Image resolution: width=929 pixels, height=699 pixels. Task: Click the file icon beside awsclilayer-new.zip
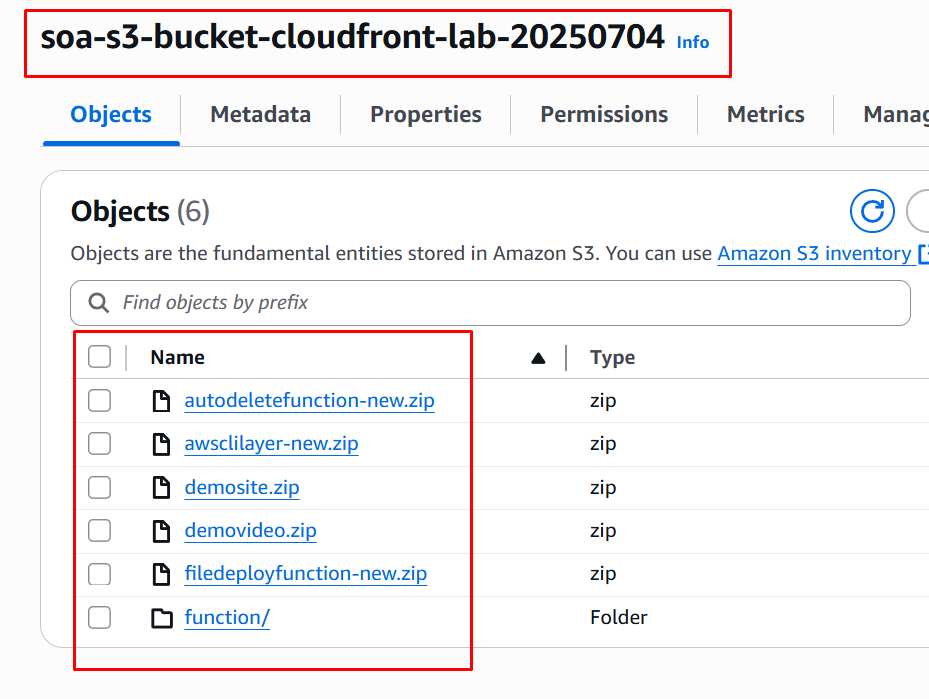(x=161, y=444)
